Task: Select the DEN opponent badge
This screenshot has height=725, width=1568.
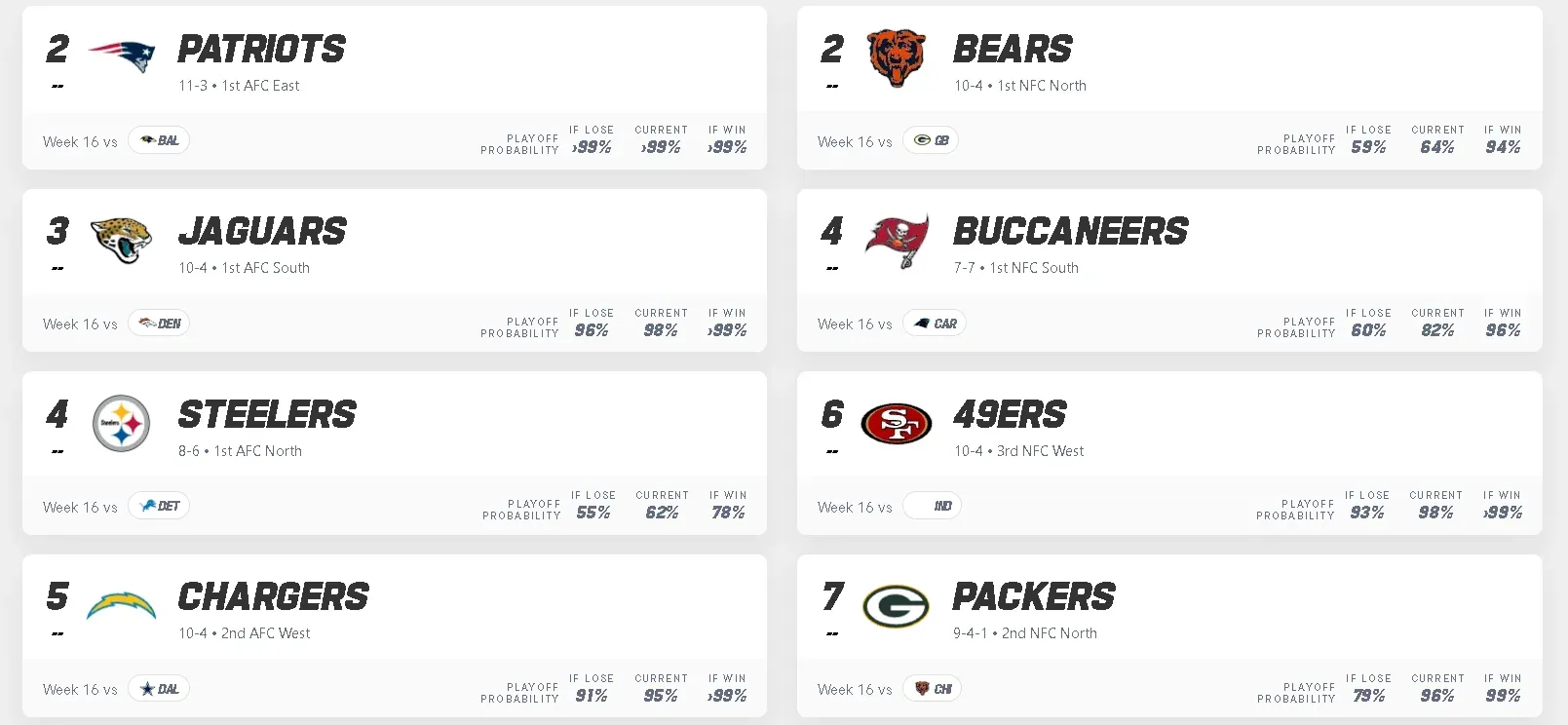Action: click(x=159, y=324)
